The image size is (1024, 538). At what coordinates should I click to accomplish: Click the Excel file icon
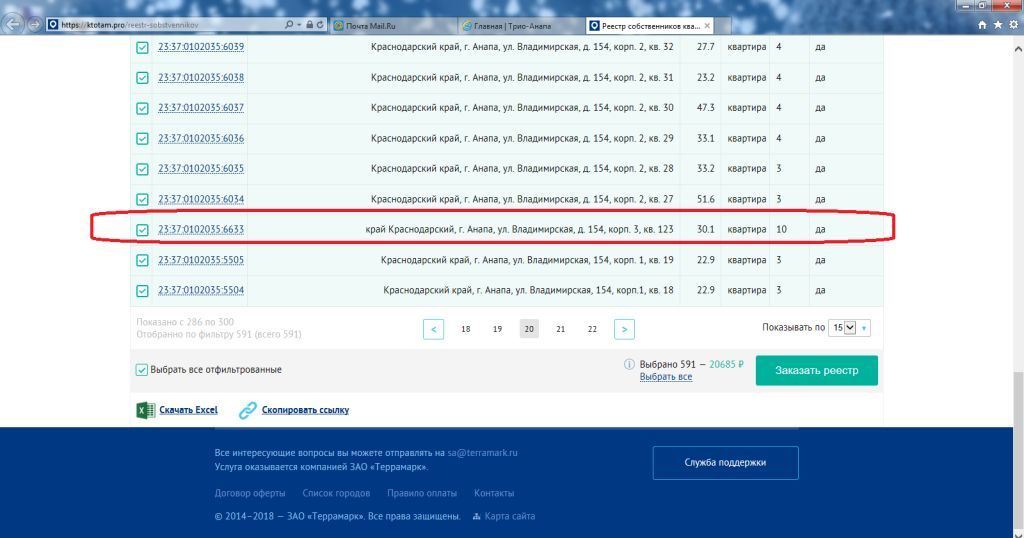tap(145, 410)
